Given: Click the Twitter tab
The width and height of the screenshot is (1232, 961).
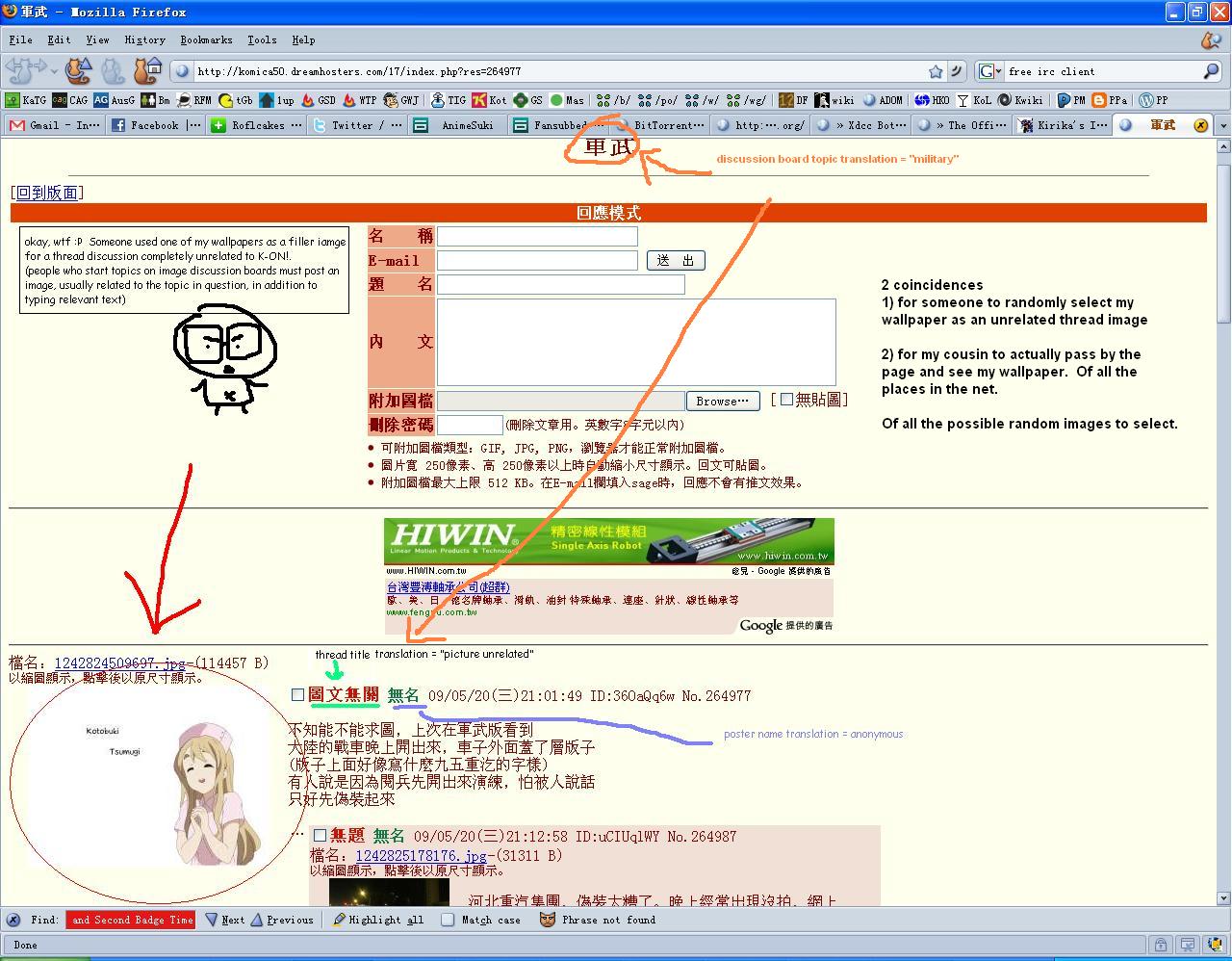Looking at the screenshot, I should coord(358,125).
